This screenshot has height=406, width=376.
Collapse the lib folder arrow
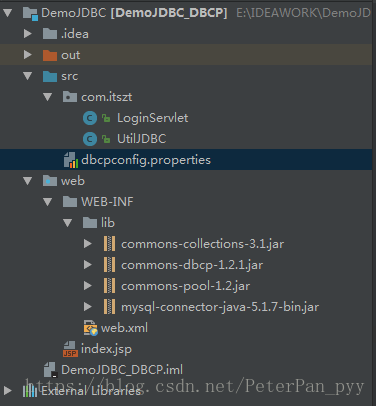[68, 223]
